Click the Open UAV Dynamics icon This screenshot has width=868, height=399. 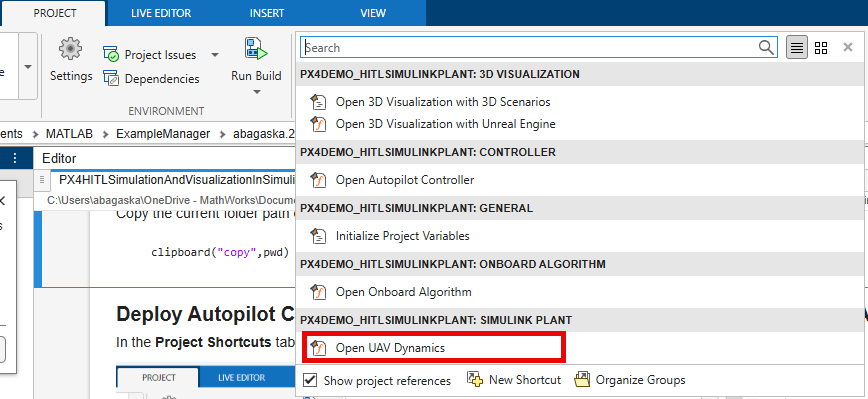pos(318,348)
